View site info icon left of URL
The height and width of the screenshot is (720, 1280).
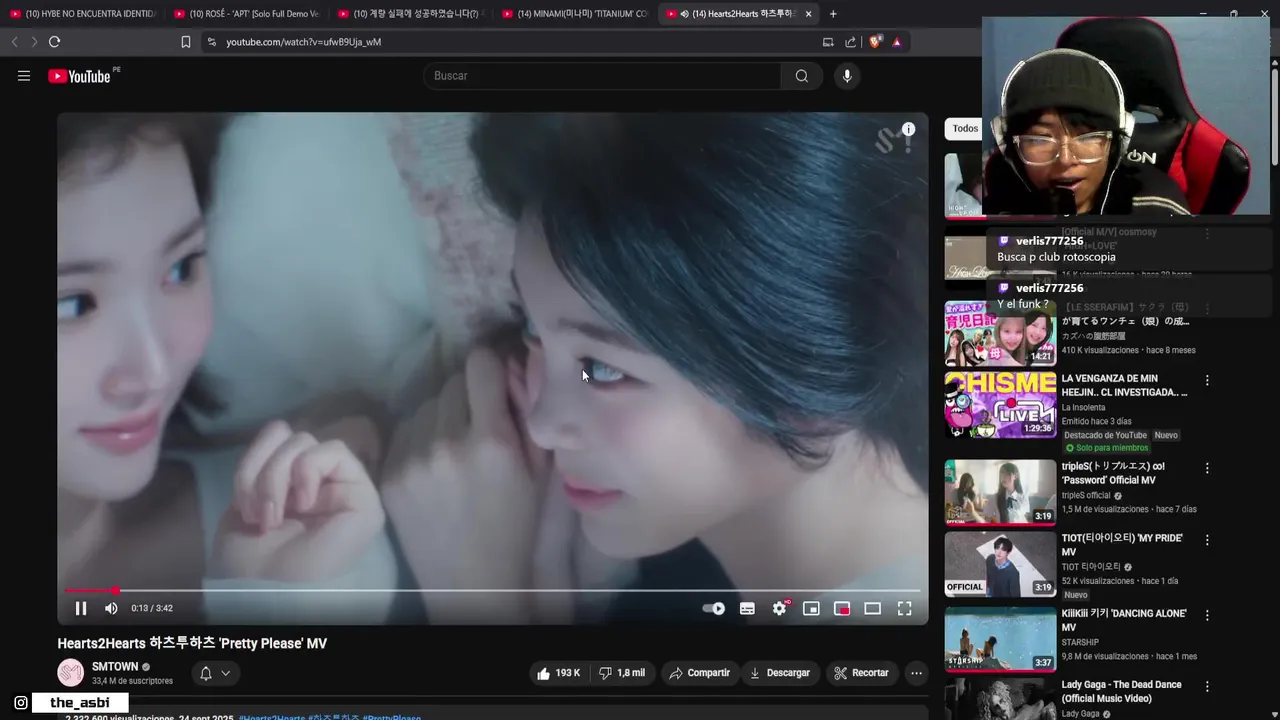click(x=211, y=42)
